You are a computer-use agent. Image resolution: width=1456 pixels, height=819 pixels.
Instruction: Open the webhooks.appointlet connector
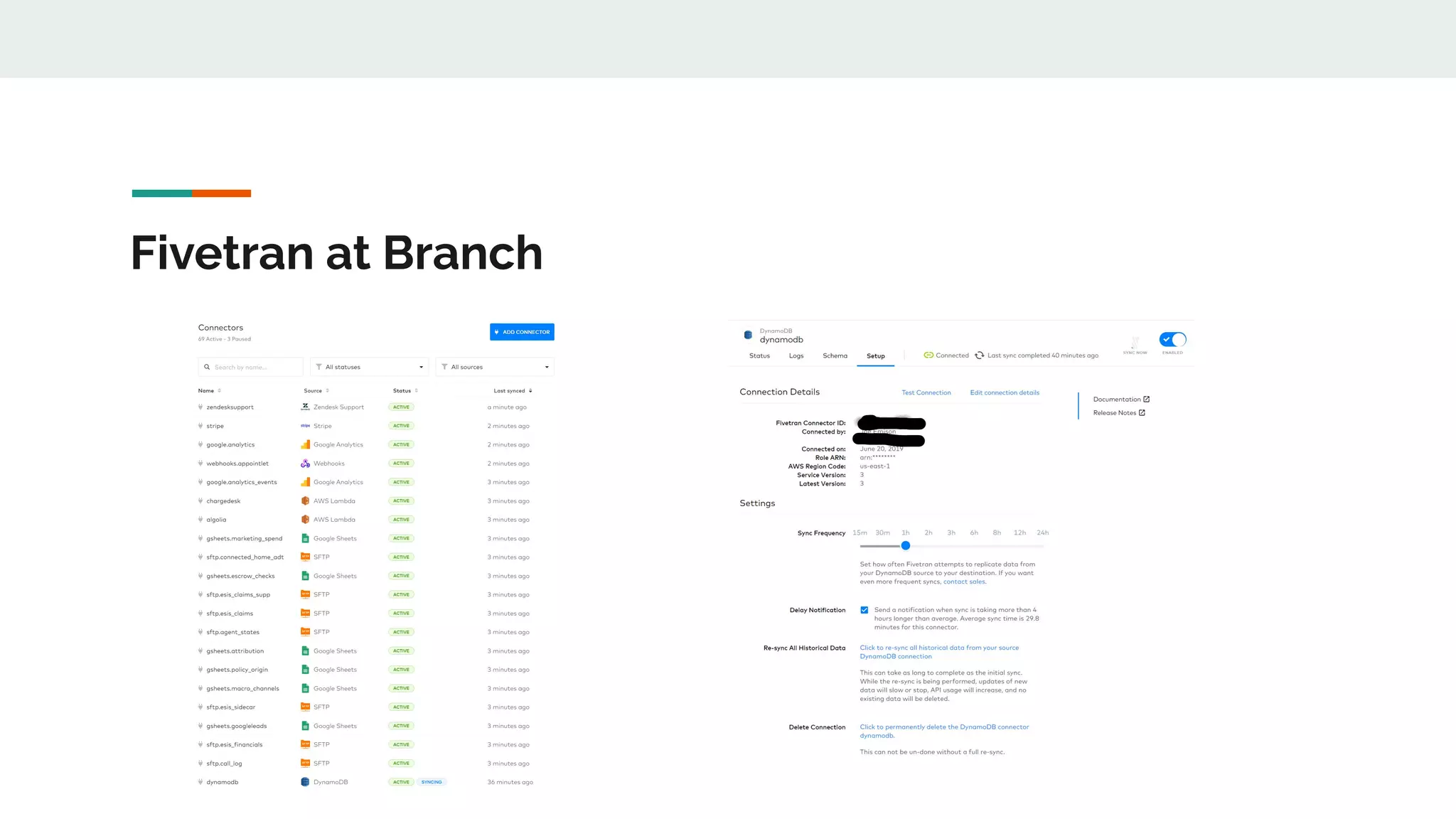click(x=376, y=464)
